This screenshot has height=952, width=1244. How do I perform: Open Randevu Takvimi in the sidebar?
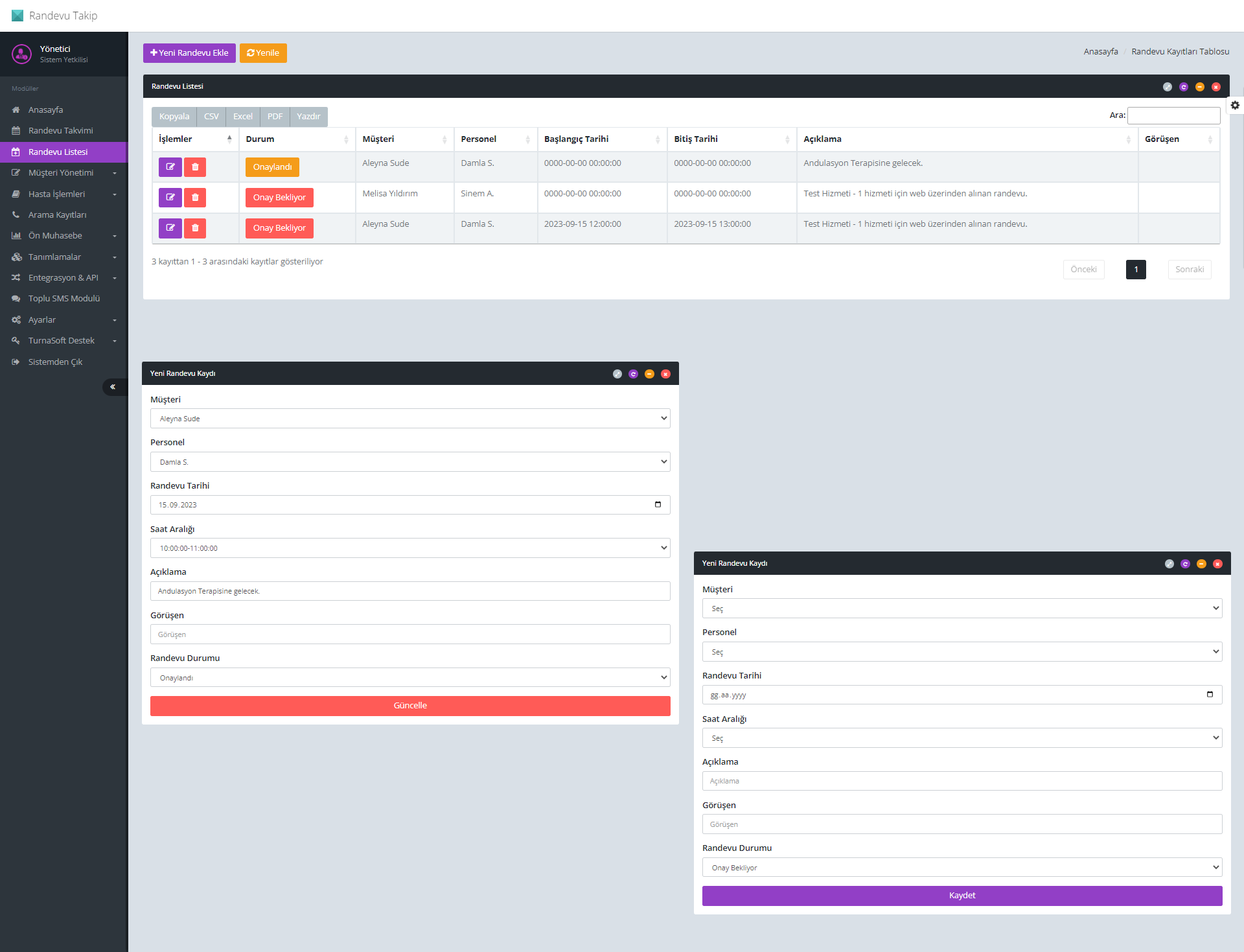click(60, 131)
